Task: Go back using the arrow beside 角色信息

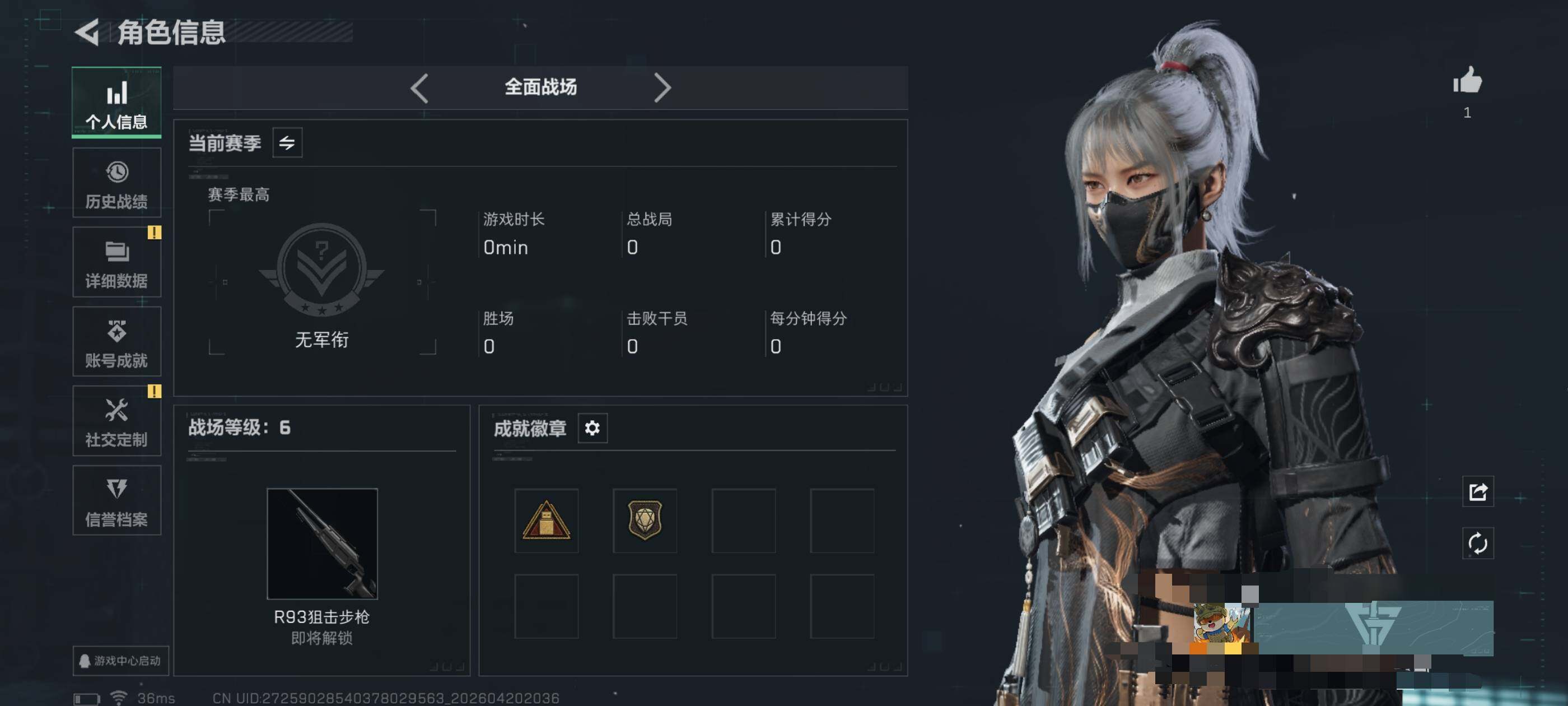Action: (86, 32)
